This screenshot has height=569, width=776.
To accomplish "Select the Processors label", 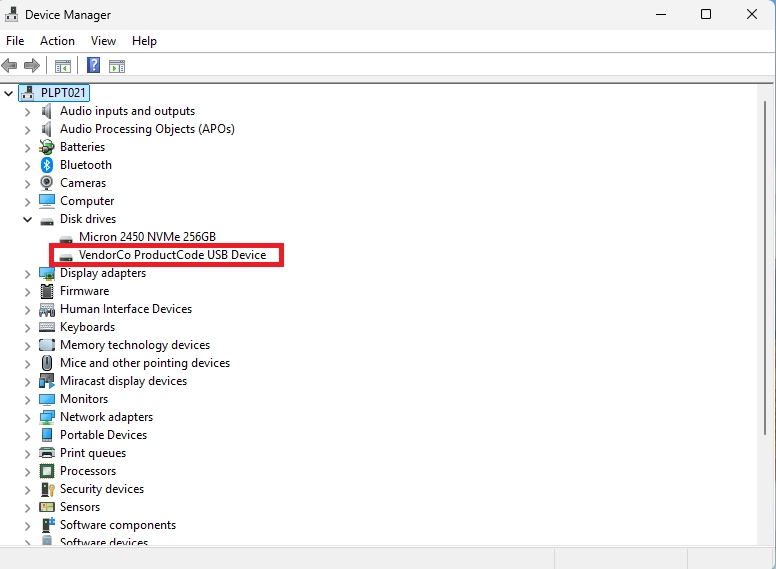I will coord(88,471).
